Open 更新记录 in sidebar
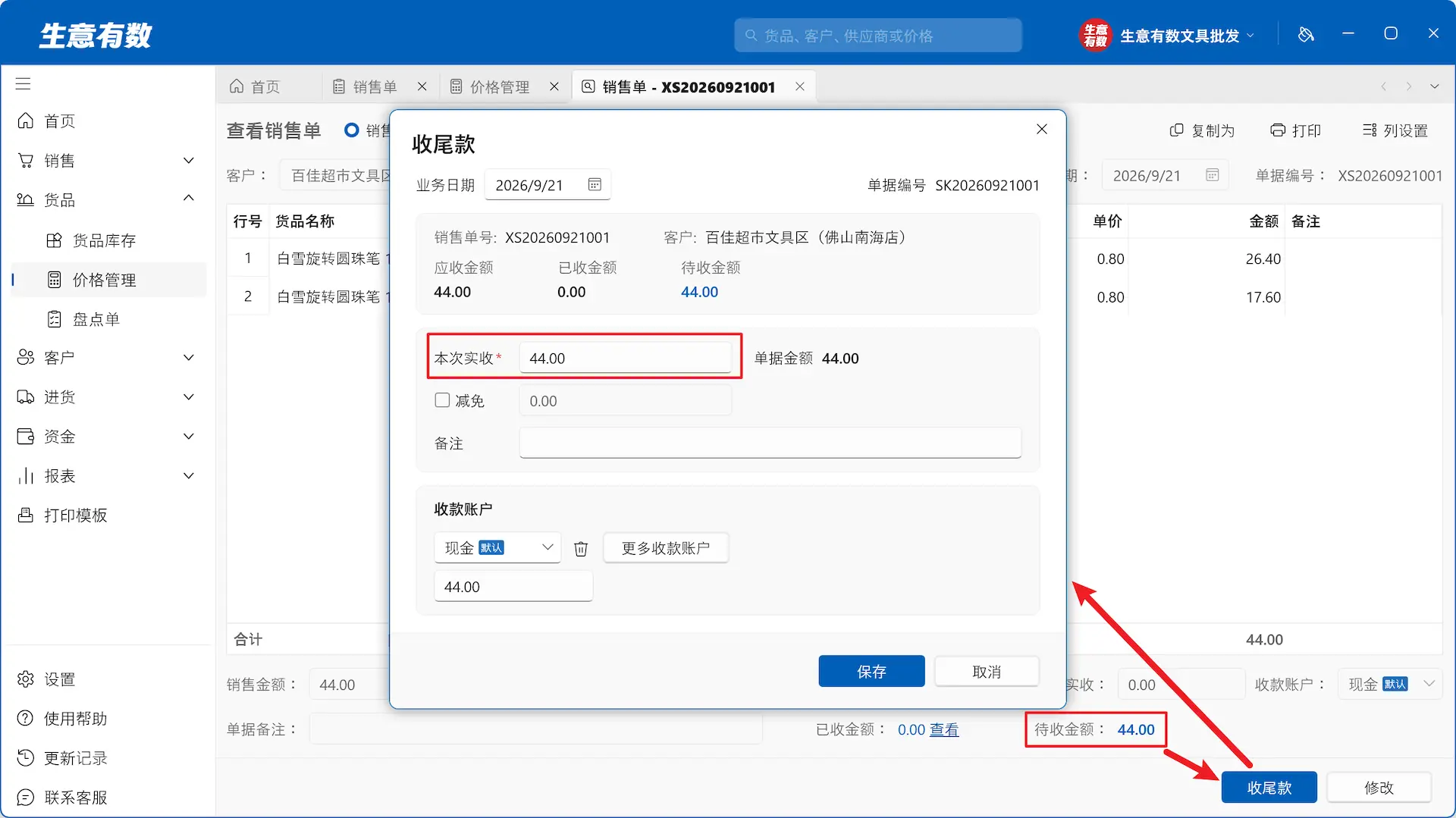The width and height of the screenshot is (1456, 818). (x=106, y=758)
